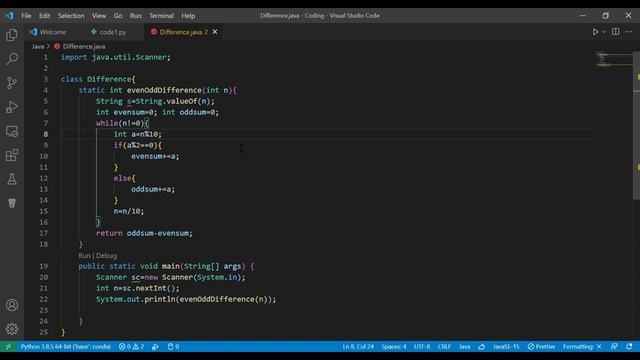Open the Accounts menu icon
Screen dimensions: 640x360
coord(12,305)
